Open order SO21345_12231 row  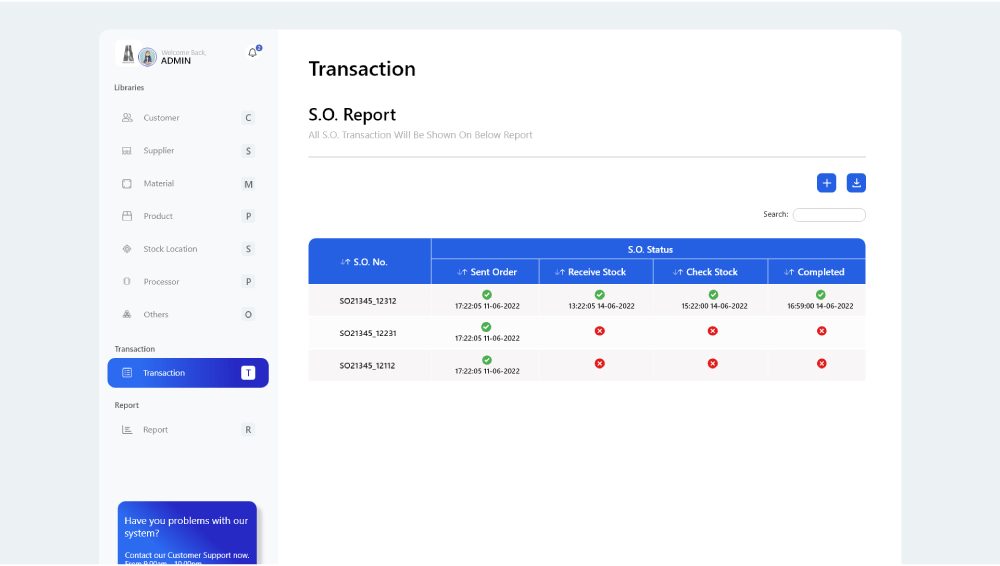pyautogui.click(x=368, y=334)
